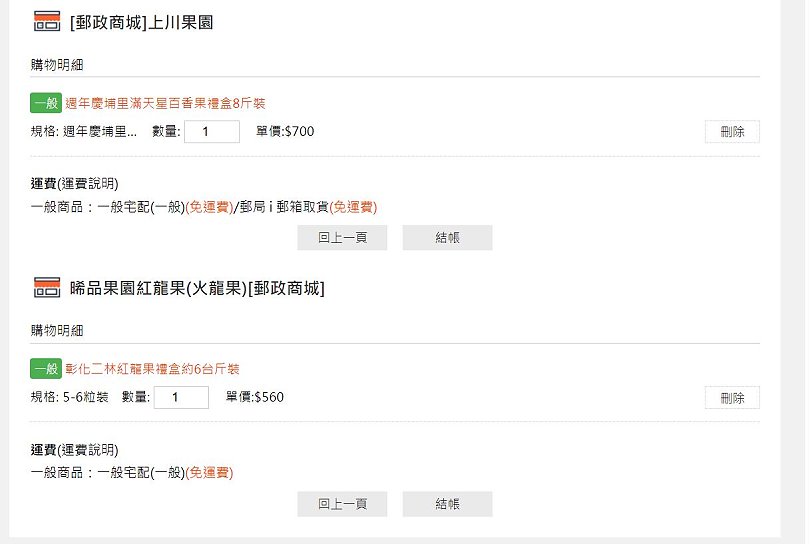Focus the quantity field for 百香果禮盒
This screenshot has width=810, height=544.
click(x=211, y=131)
